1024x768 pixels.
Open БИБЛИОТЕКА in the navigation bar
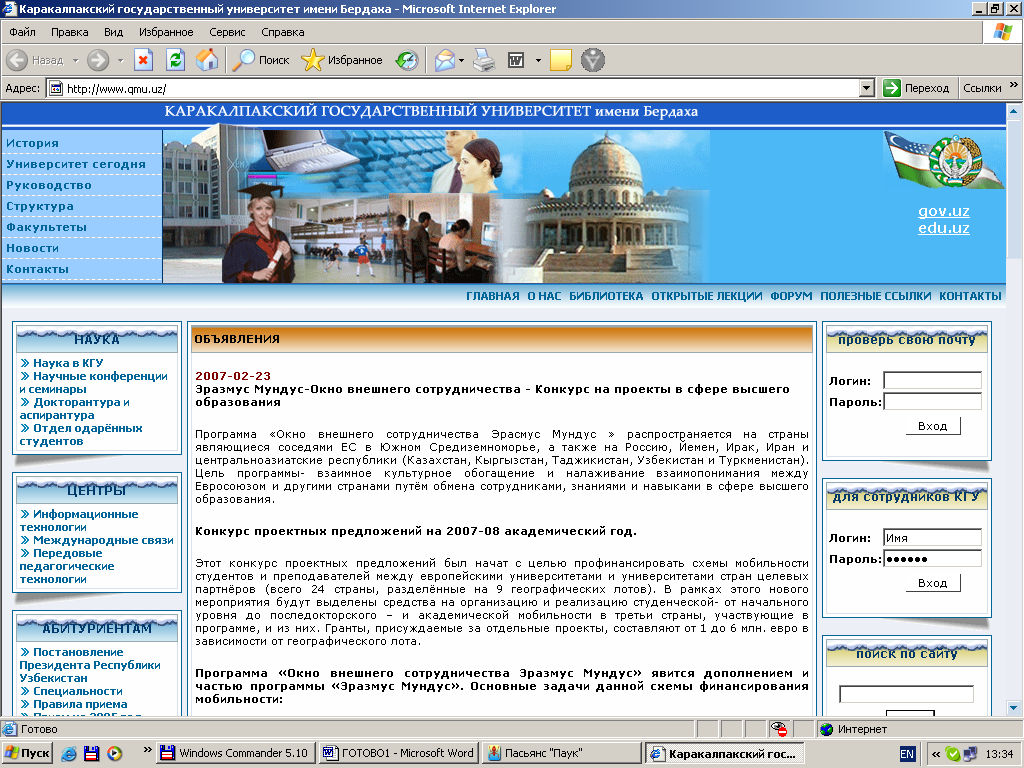(x=606, y=296)
